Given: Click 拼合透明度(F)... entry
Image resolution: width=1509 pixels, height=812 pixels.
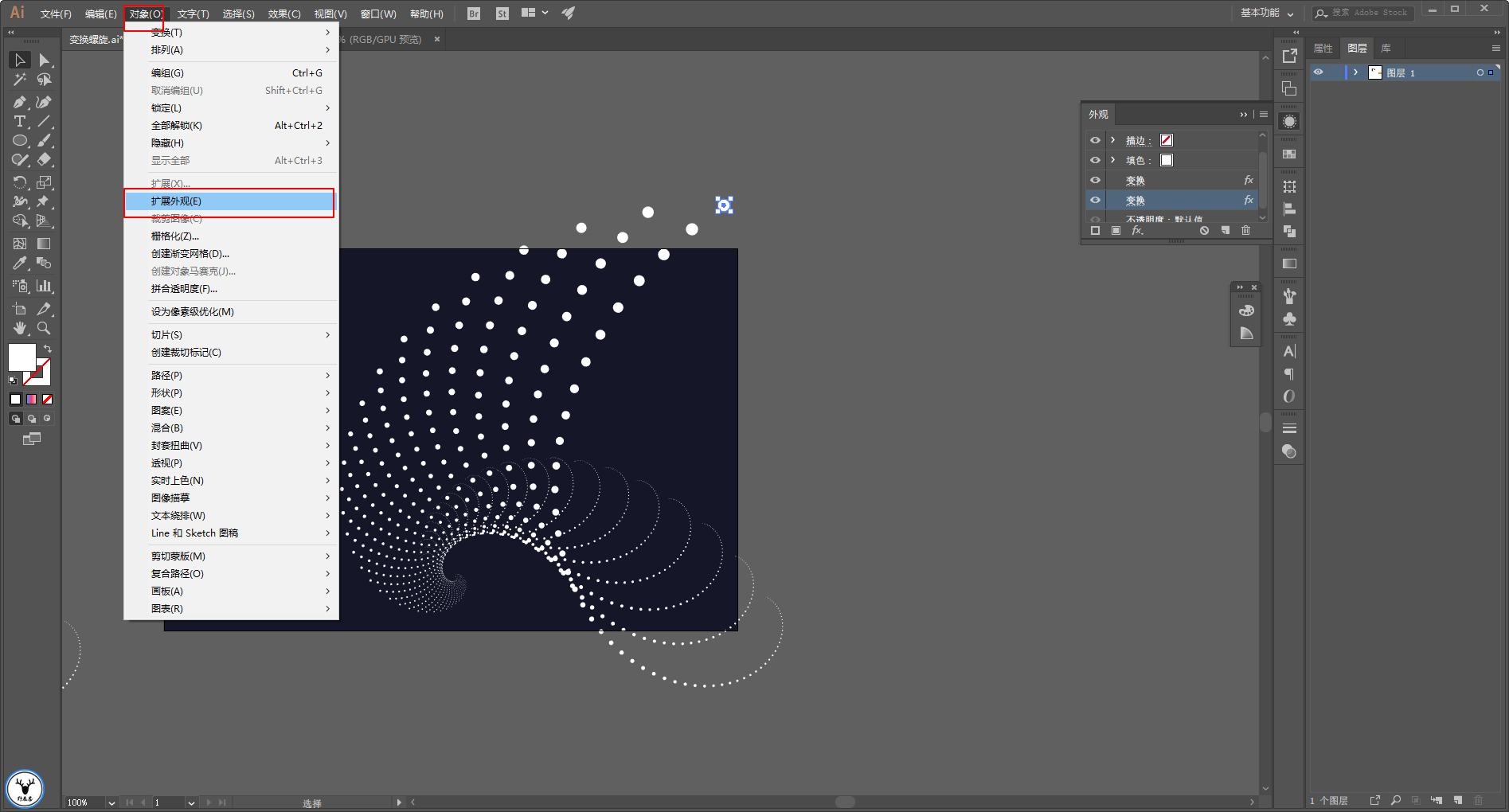Looking at the screenshot, I should click(231, 289).
